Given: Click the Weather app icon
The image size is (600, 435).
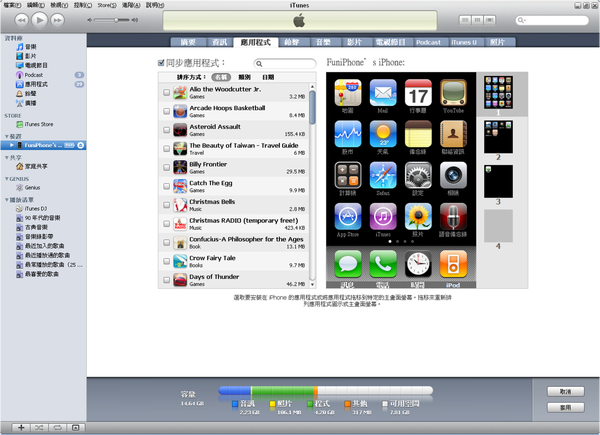Looking at the screenshot, I should [x=383, y=134].
